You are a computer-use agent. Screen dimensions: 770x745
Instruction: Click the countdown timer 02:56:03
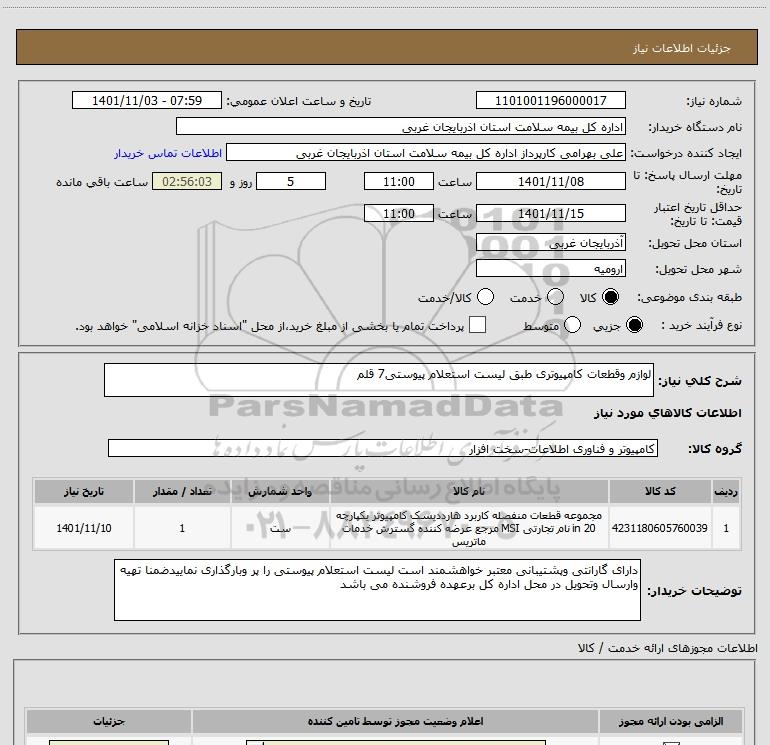(x=187, y=182)
